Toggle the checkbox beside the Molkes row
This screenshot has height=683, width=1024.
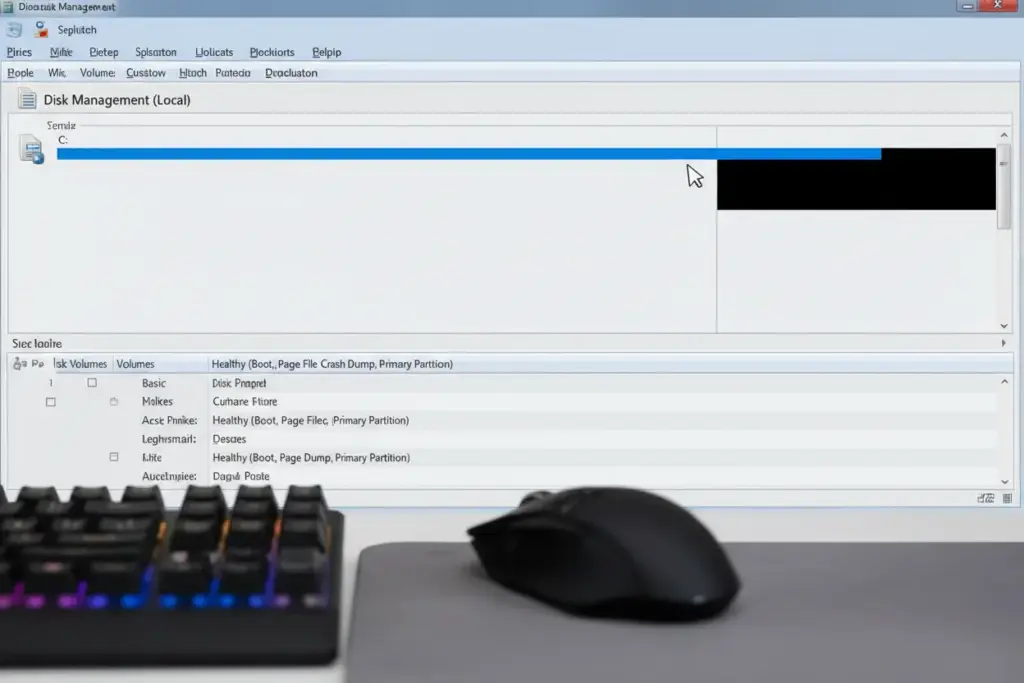(50, 401)
